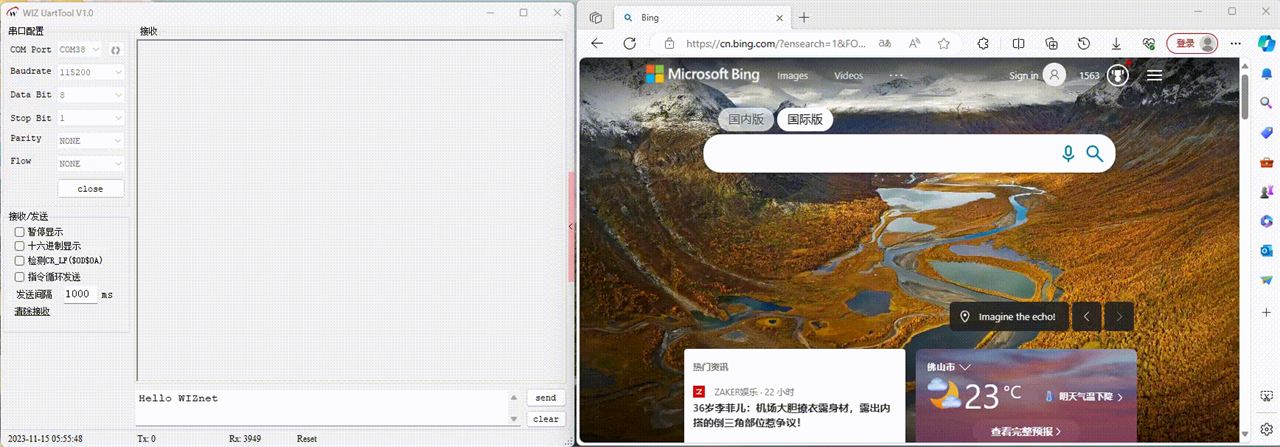Click the voice search microphone icon
Screen dimensions: 1280x447
[x=1068, y=153]
